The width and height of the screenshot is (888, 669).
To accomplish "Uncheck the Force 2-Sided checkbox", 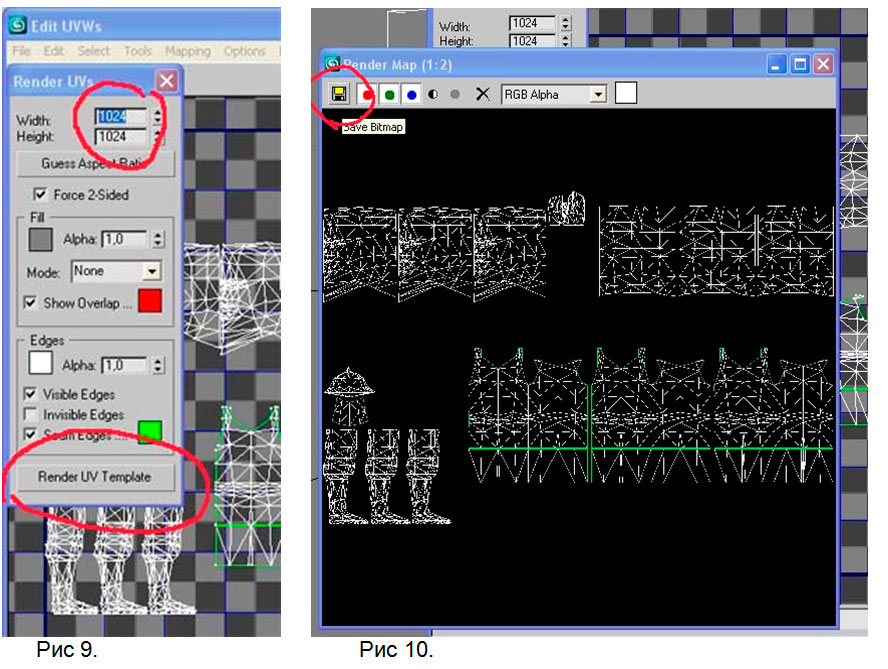I will pyautogui.click(x=41, y=195).
